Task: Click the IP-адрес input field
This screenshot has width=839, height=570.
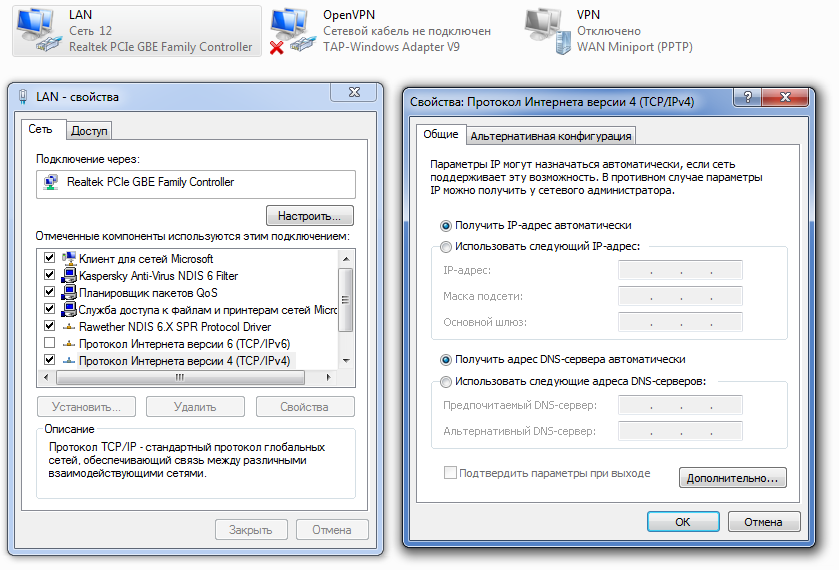Action: tap(680, 270)
